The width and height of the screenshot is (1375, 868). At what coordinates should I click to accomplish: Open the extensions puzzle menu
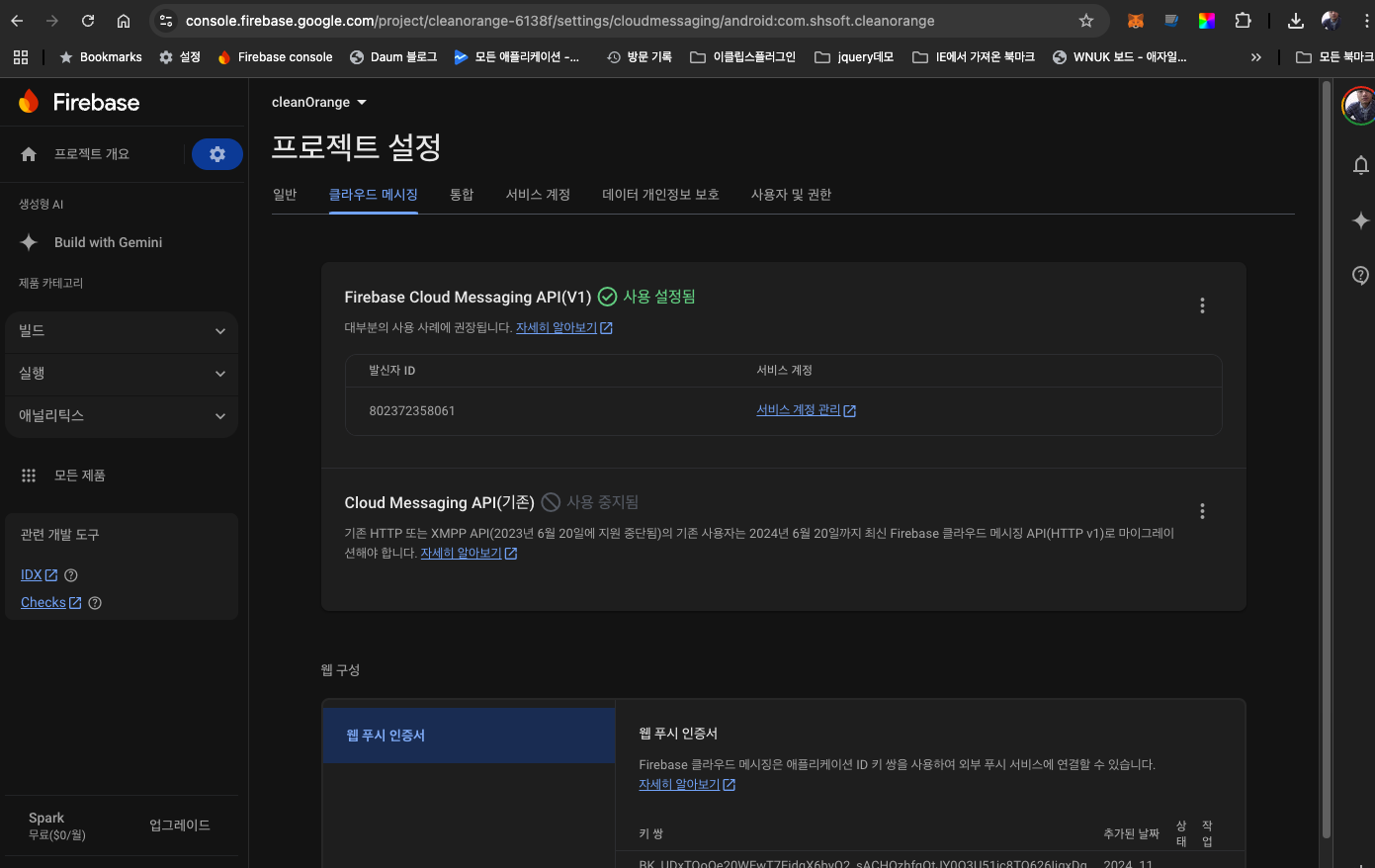(1243, 21)
